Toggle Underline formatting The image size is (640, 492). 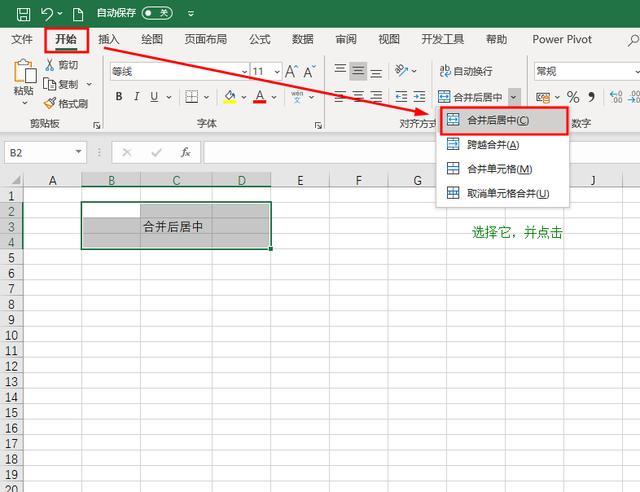[154, 97]
